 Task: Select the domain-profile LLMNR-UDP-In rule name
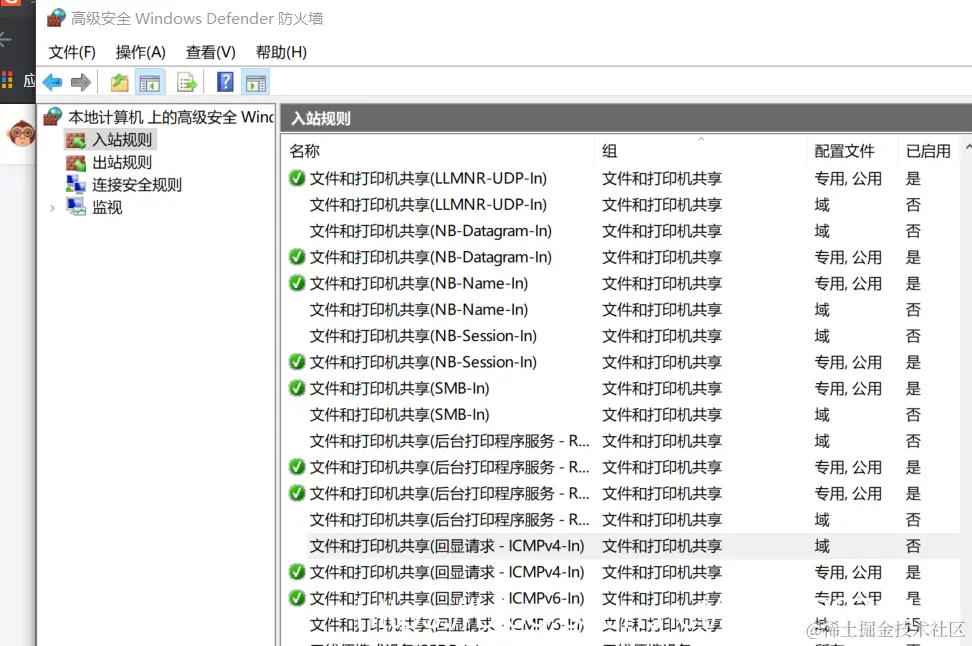tap(428, 205)
